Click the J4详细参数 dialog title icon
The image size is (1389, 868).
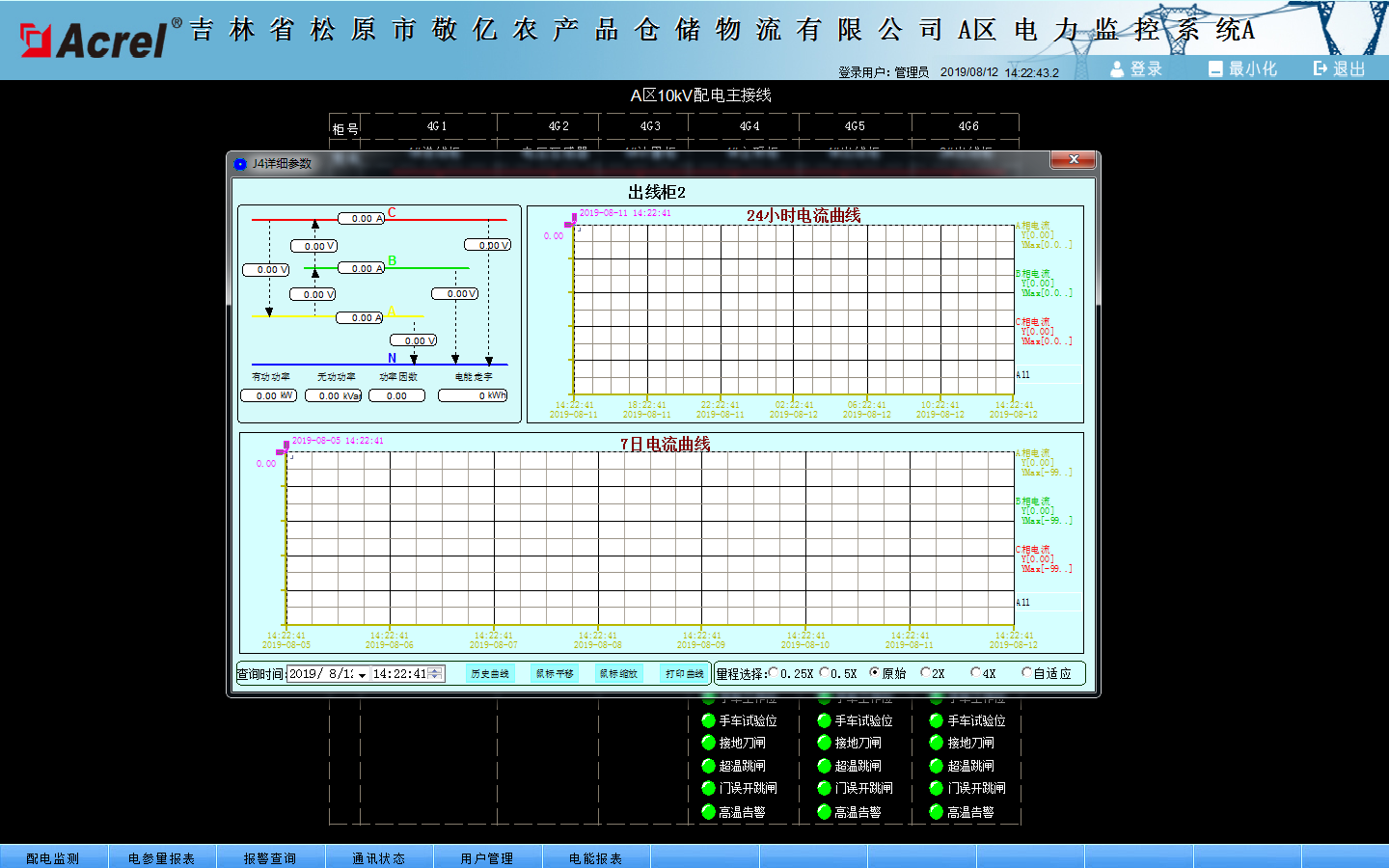click(x=240, y=164)
